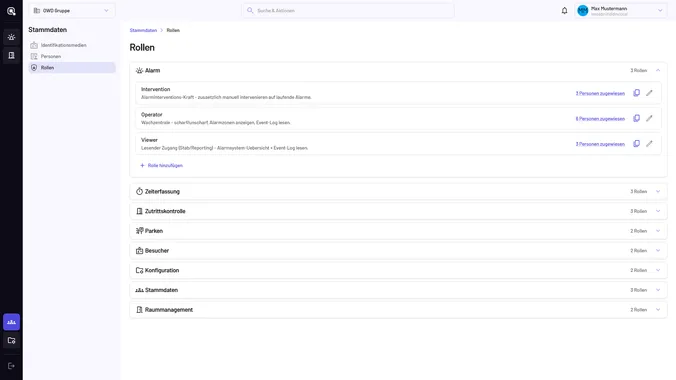Open the configuration folder icon in left rail
The image size is (676, 380).
11,340
